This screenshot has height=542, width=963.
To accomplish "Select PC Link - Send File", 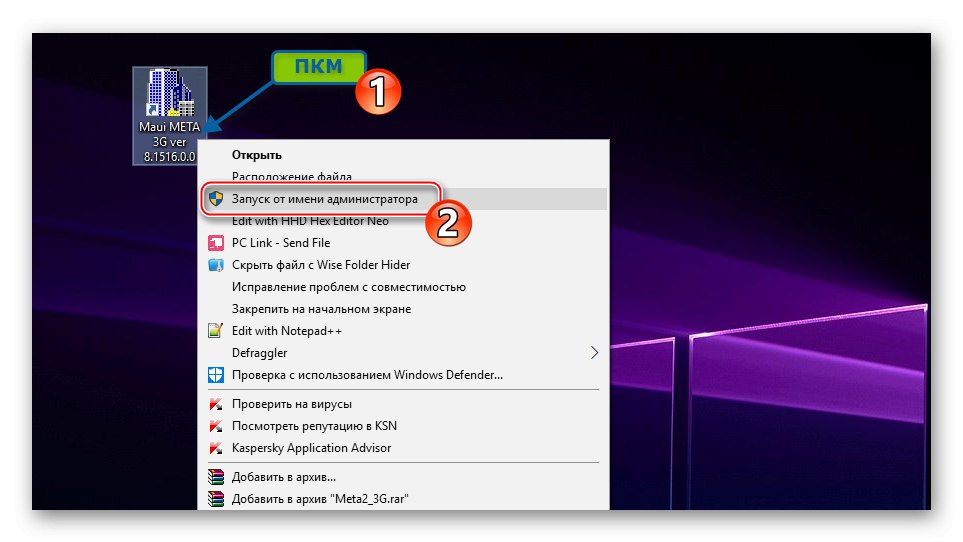I will point(403,243).
